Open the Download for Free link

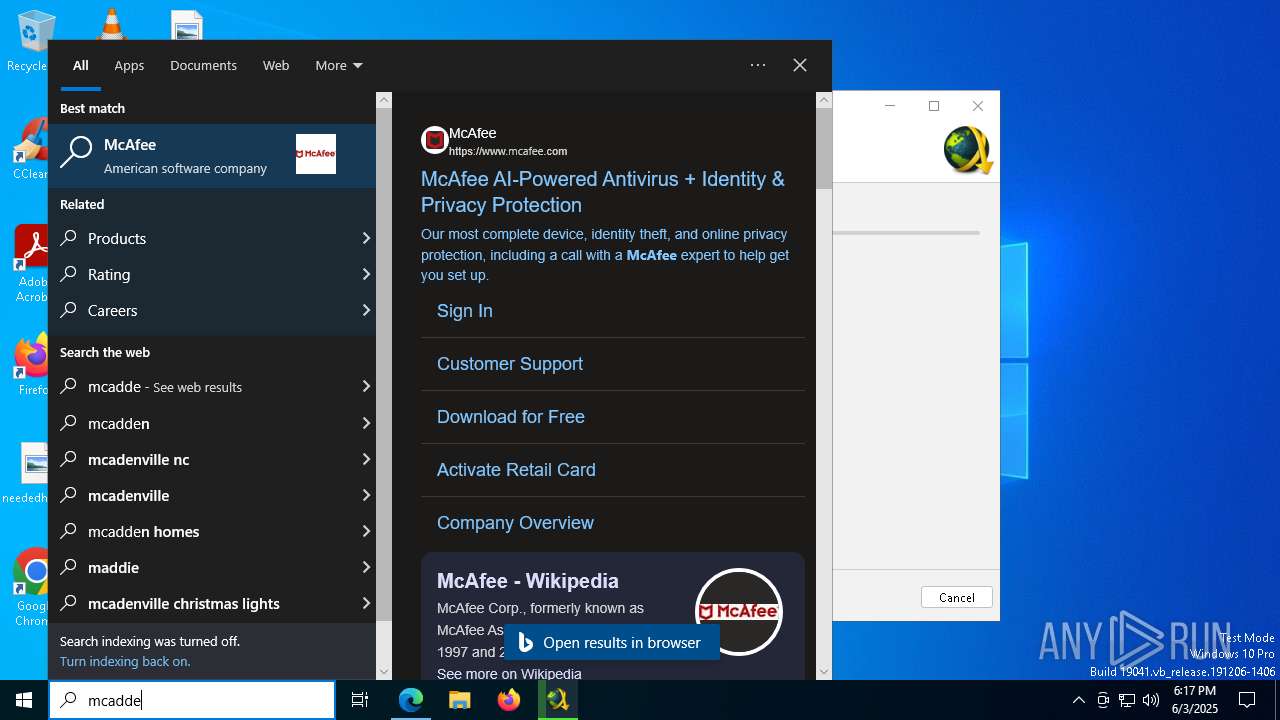pos(511,417)
